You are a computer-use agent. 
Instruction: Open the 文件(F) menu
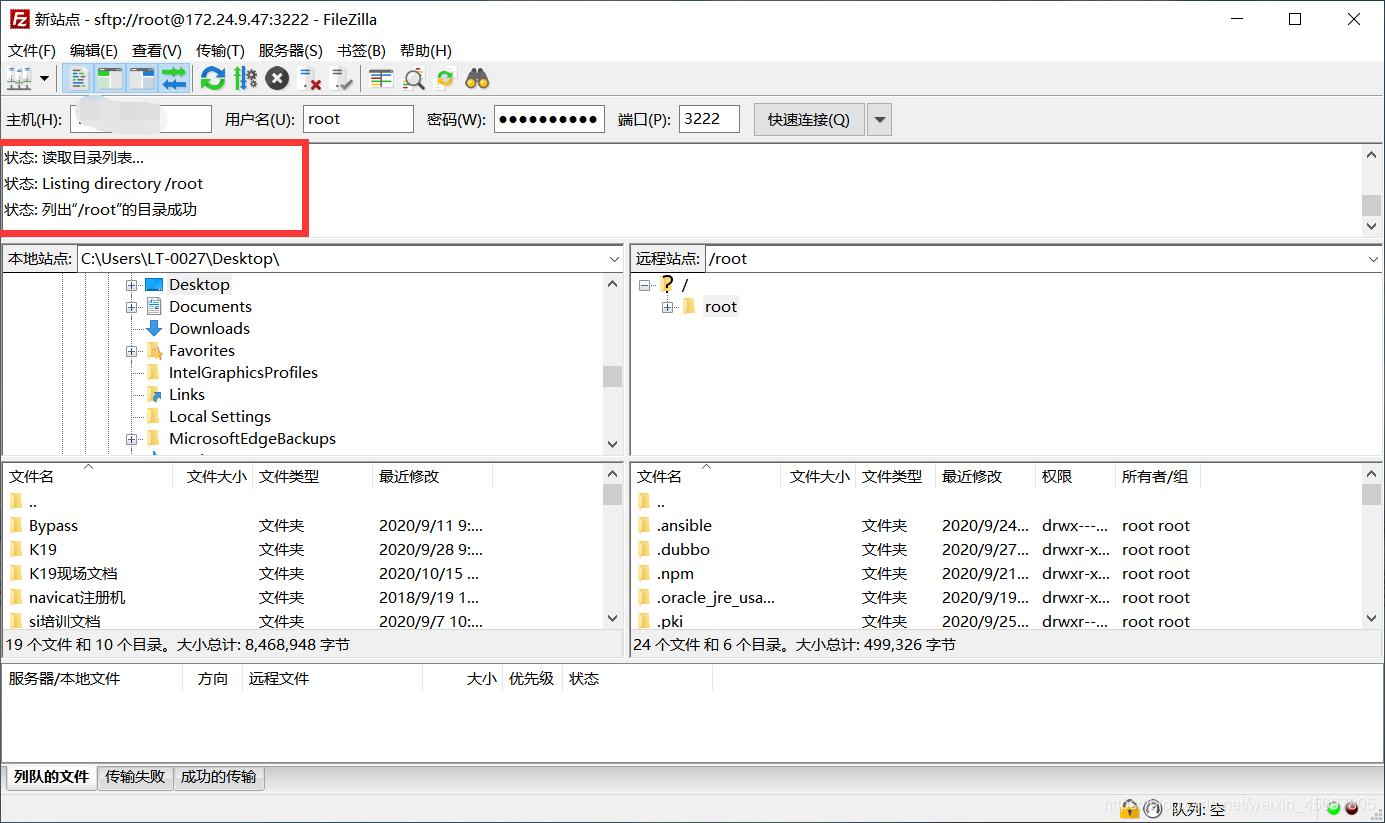pos(32,50)
